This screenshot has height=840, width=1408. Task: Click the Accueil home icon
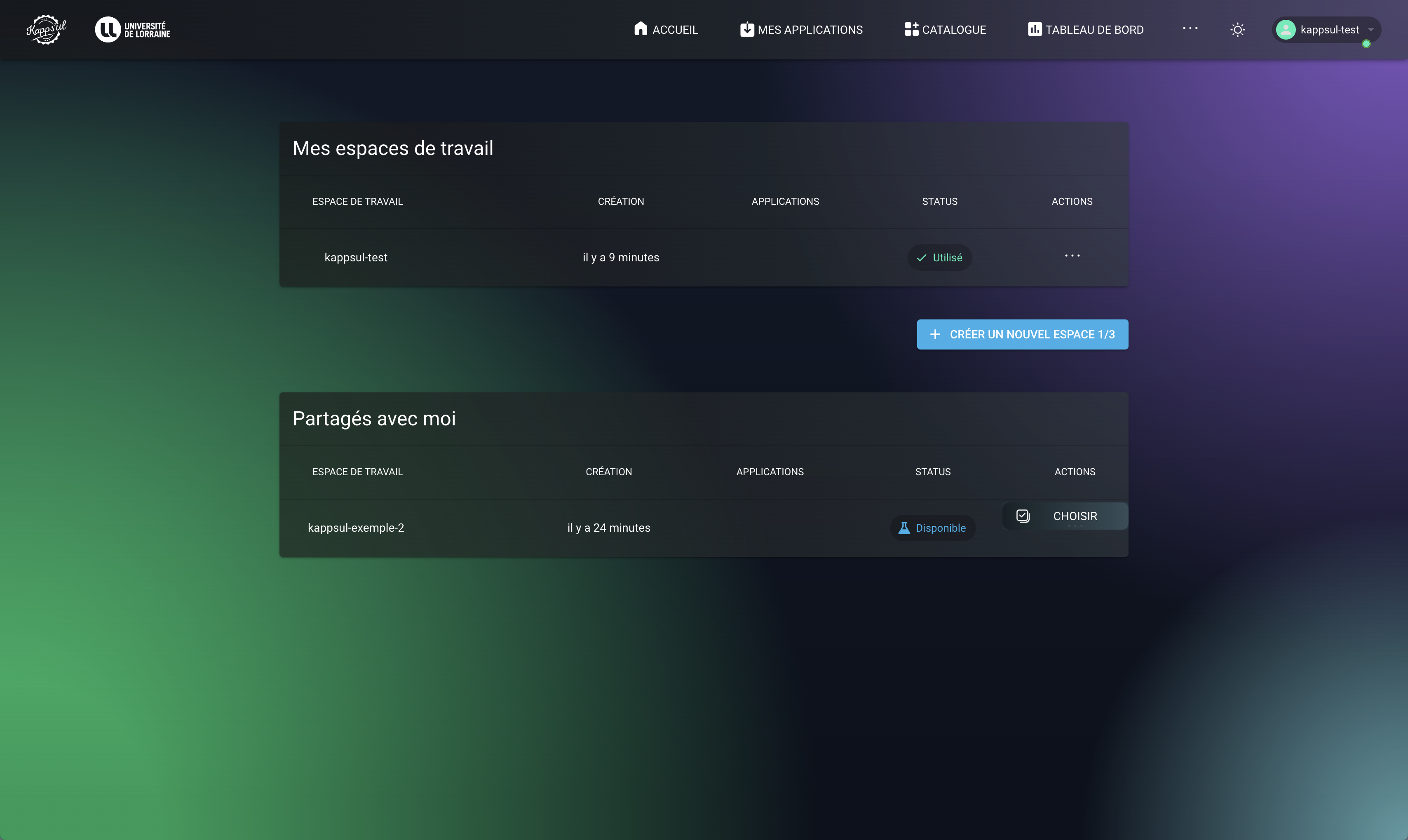pyautogui.click(x=640, y=29)
